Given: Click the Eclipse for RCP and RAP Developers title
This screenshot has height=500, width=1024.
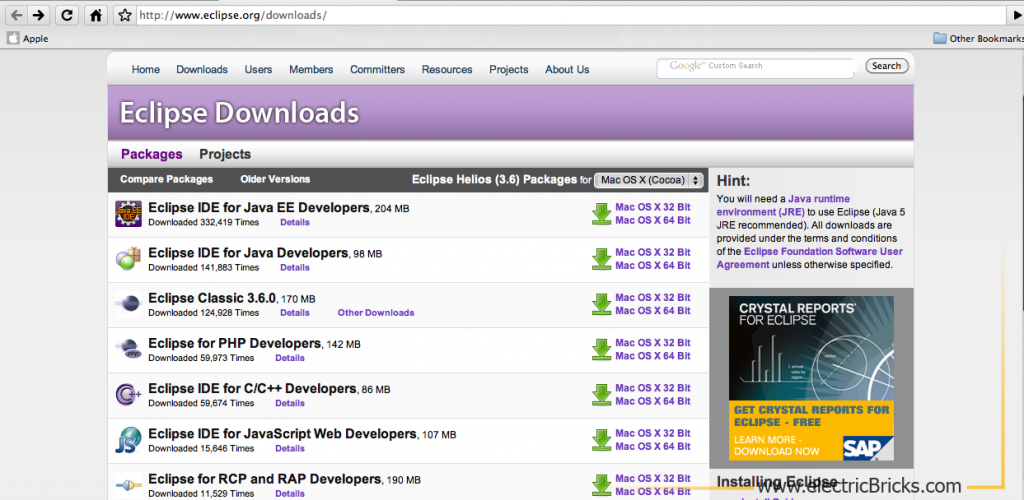Looking at the screenshot, I should pos(264,479).
